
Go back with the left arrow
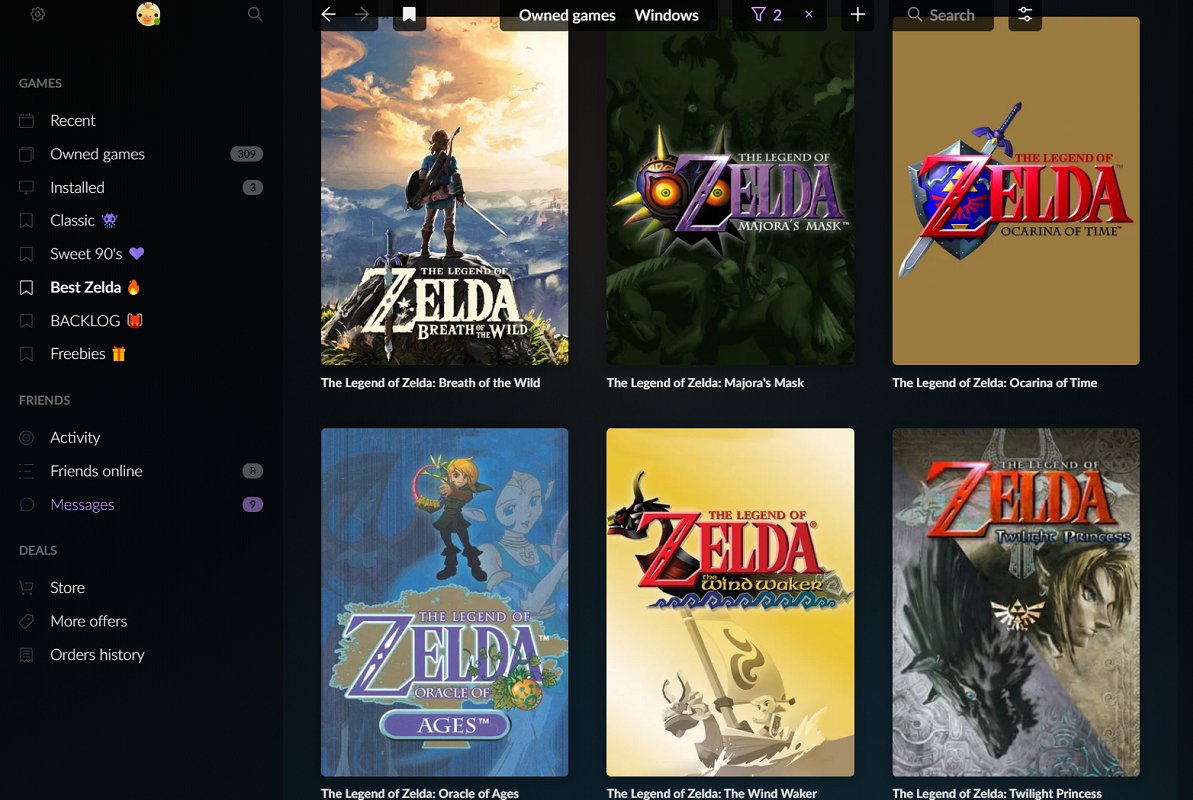point(329,14)
